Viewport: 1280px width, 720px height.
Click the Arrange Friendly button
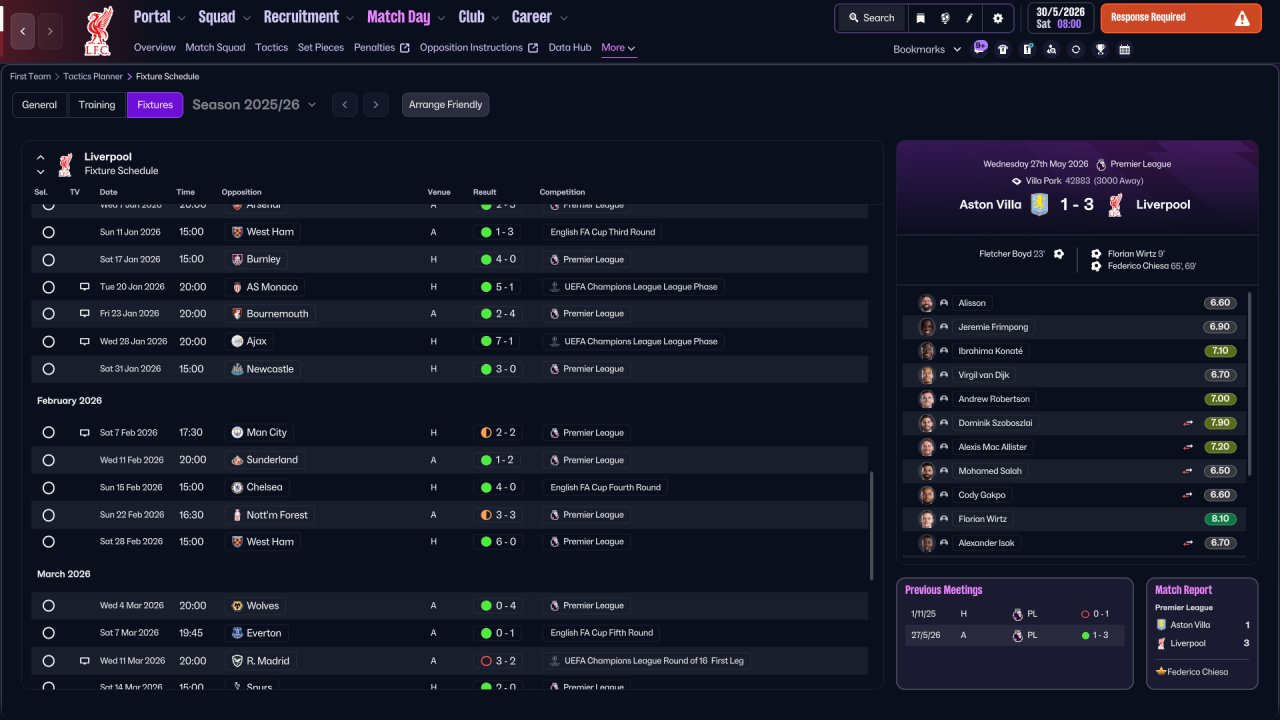[446, 105]
